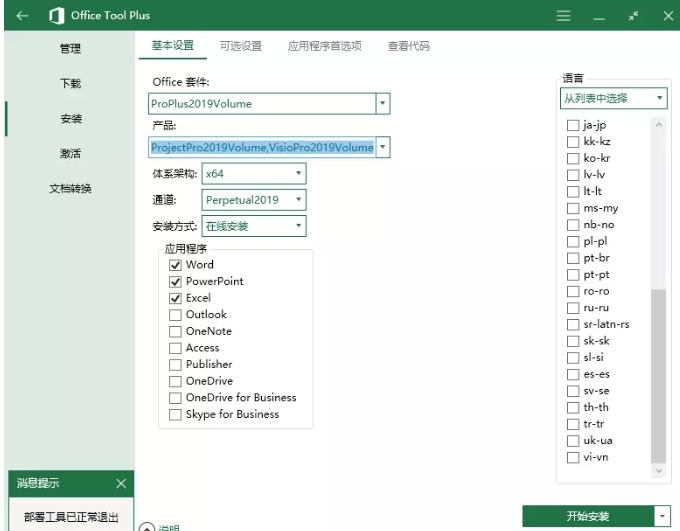Switch to the 应用程序首选项 tab
Image resolution: width=680 pixels, height=531 pixels.
click(x=325, y=46)
